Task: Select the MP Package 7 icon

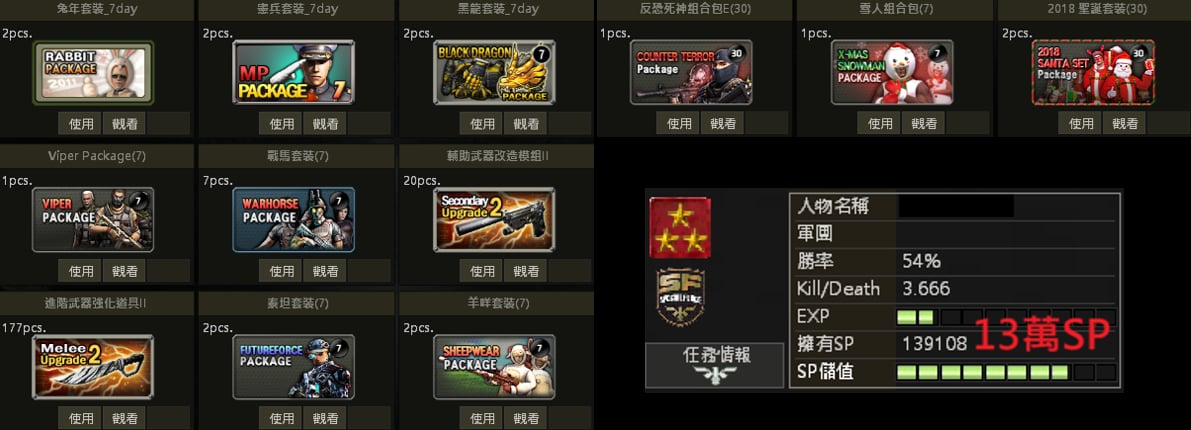Action: tap(293, 73)
